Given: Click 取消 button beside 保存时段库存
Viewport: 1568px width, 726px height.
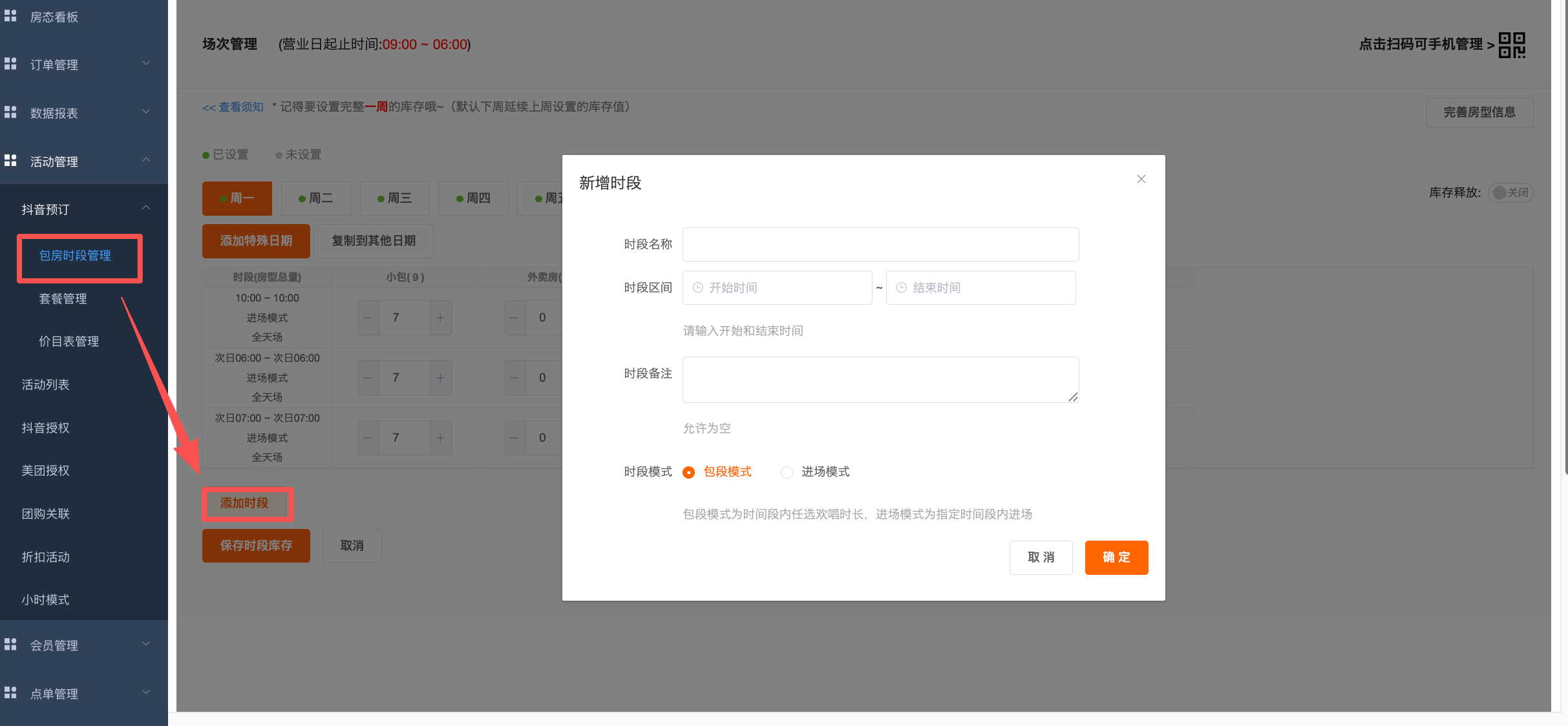Looking at the screenshot, I should 352,546.
